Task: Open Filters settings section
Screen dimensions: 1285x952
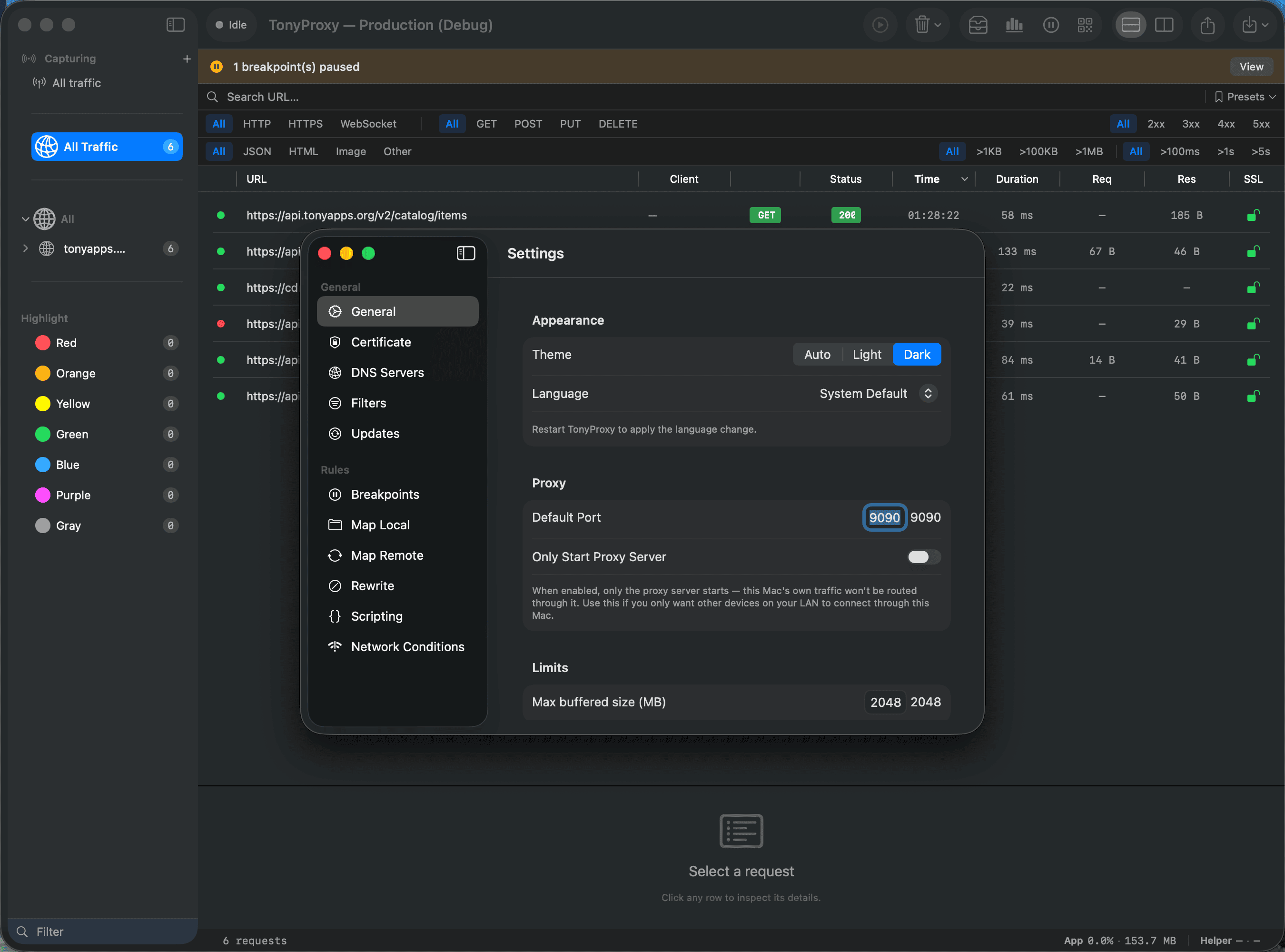Action: 397,403
